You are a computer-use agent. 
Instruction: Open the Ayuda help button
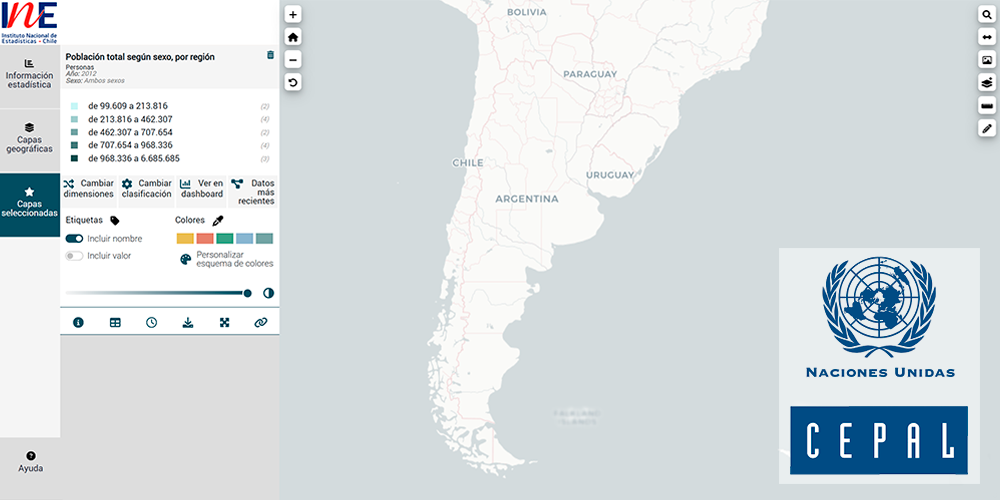pos(30,462)
